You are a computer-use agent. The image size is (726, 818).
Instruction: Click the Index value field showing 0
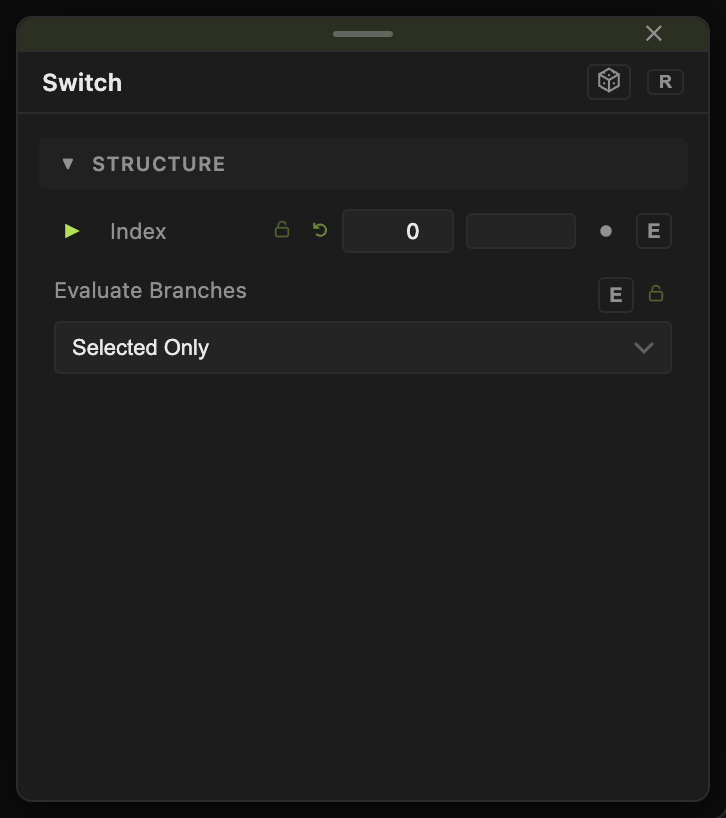[397, 231]
